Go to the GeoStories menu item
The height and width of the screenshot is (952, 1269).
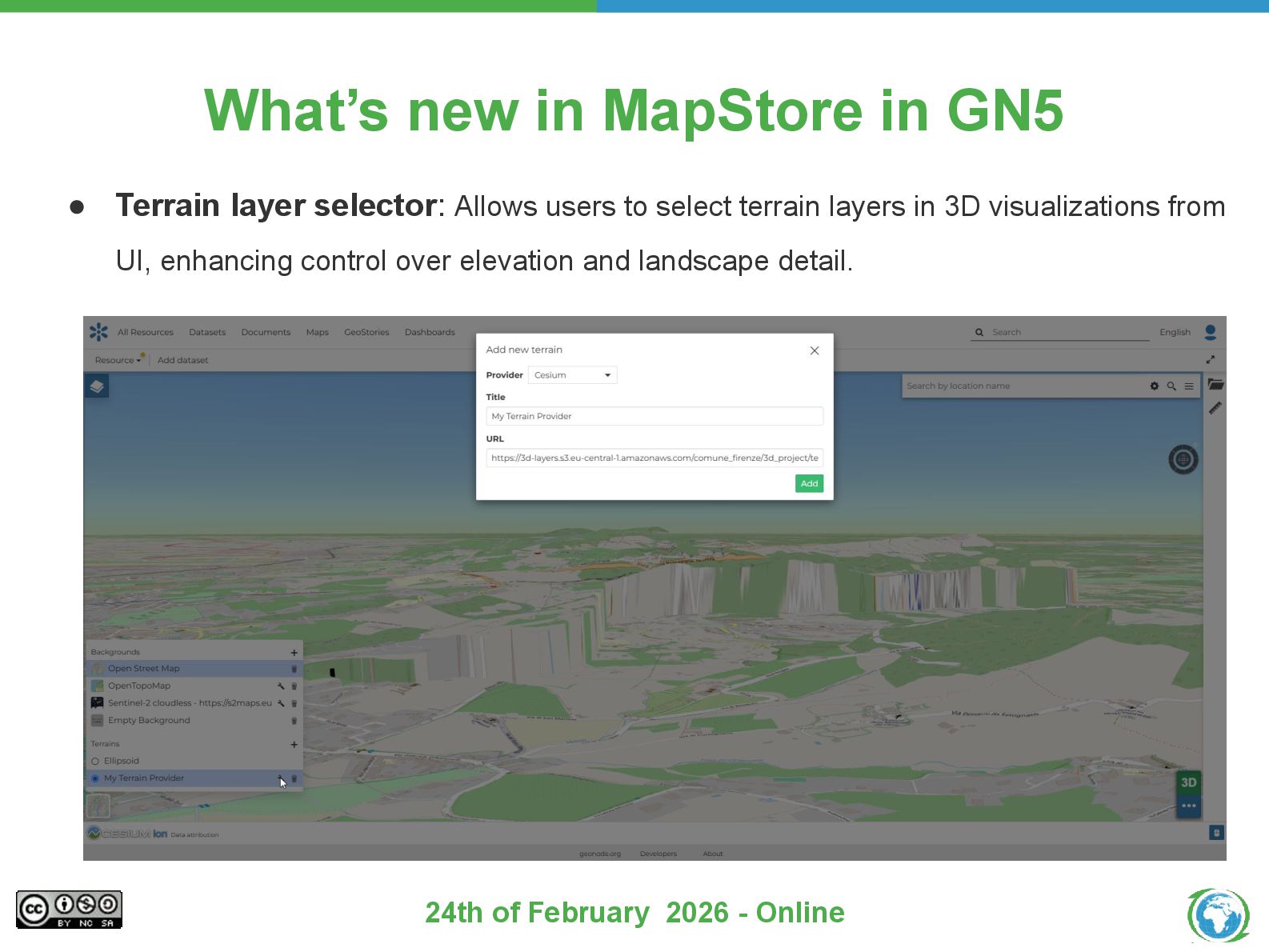[x=366, y=332]
